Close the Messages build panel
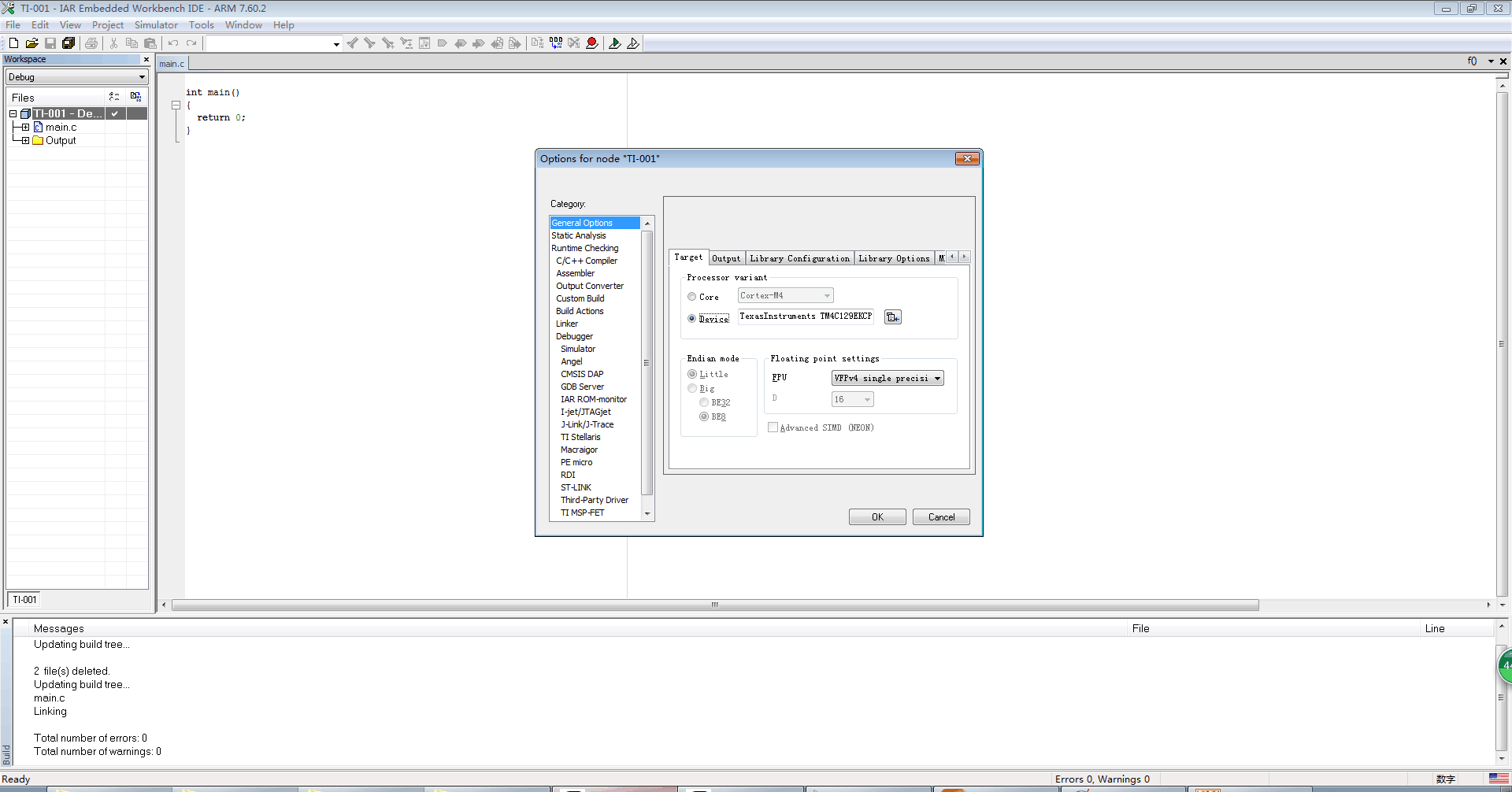Screen dimensions: 1512x792 pyautogui.click(x=6, y=622)
